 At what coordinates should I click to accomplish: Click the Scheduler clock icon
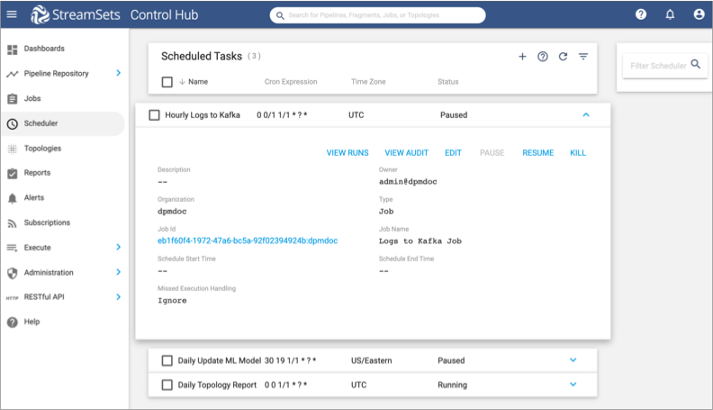pyautogui.click(x=12, y=124)
